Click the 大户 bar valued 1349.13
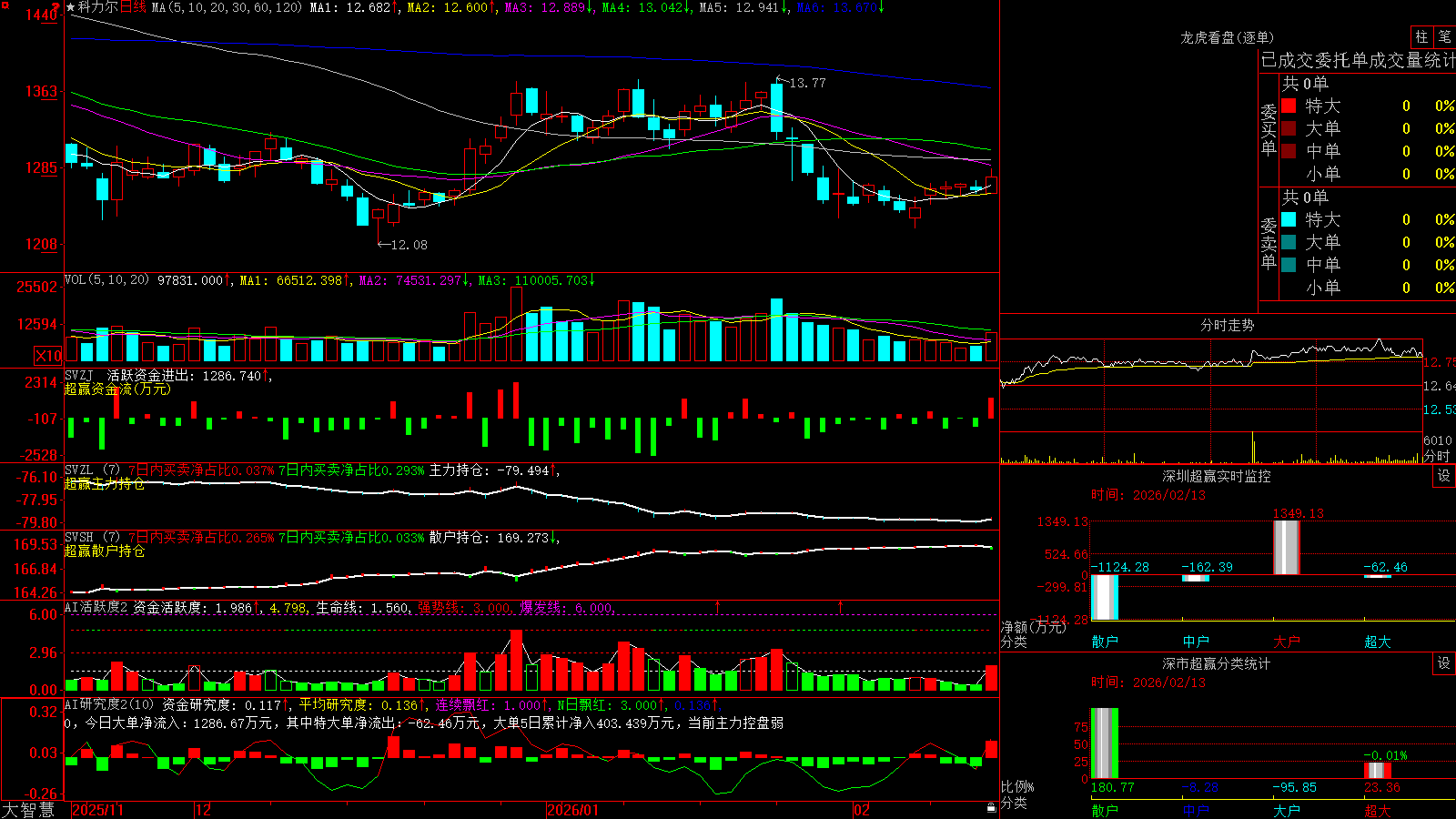This screenshot has height=819, width=1456. (x=1286, y=547)
